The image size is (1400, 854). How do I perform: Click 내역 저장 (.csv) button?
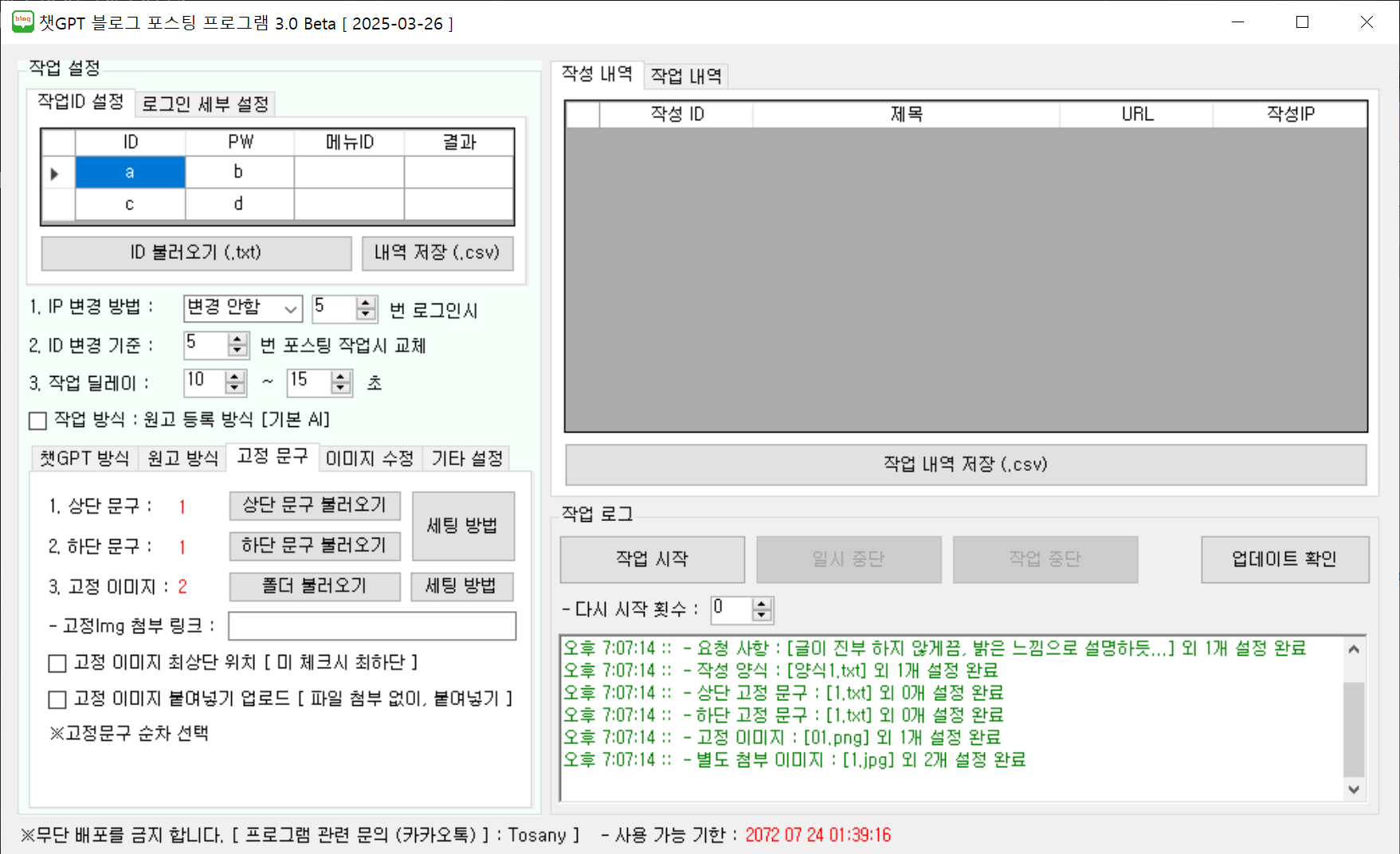click(437, 253)
